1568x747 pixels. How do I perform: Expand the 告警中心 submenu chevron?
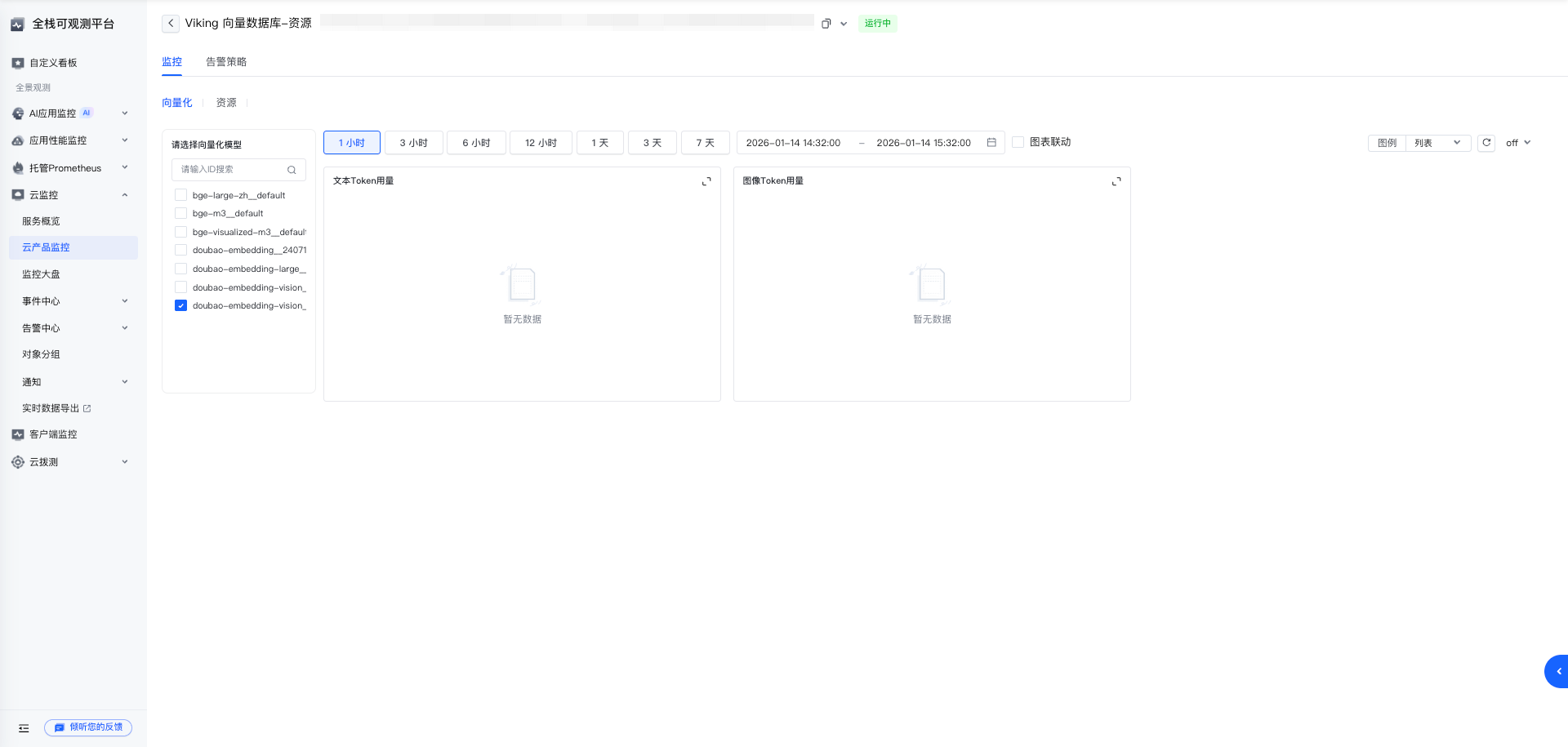(125, 328)
